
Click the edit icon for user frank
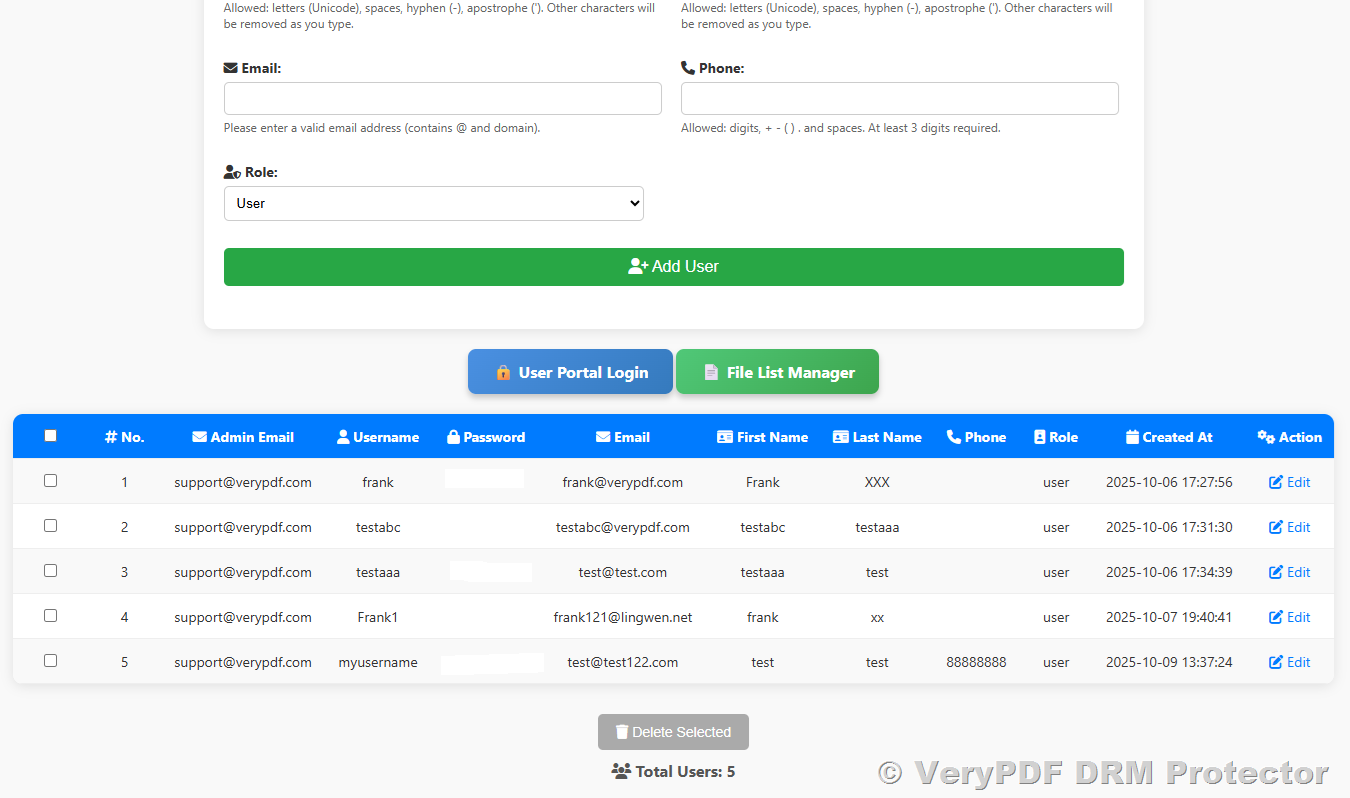pyautogui.click(x=1276, y=482)
